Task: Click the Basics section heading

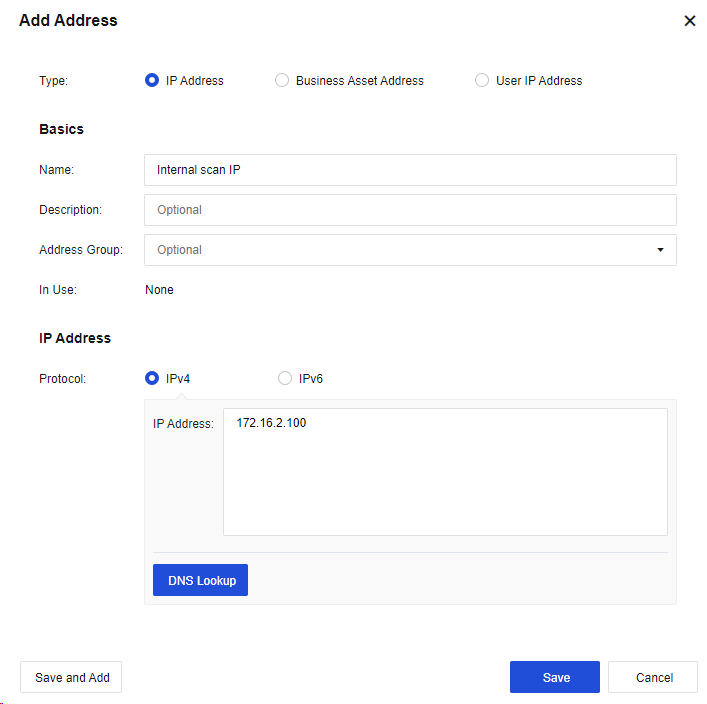Action: point(61,129)
